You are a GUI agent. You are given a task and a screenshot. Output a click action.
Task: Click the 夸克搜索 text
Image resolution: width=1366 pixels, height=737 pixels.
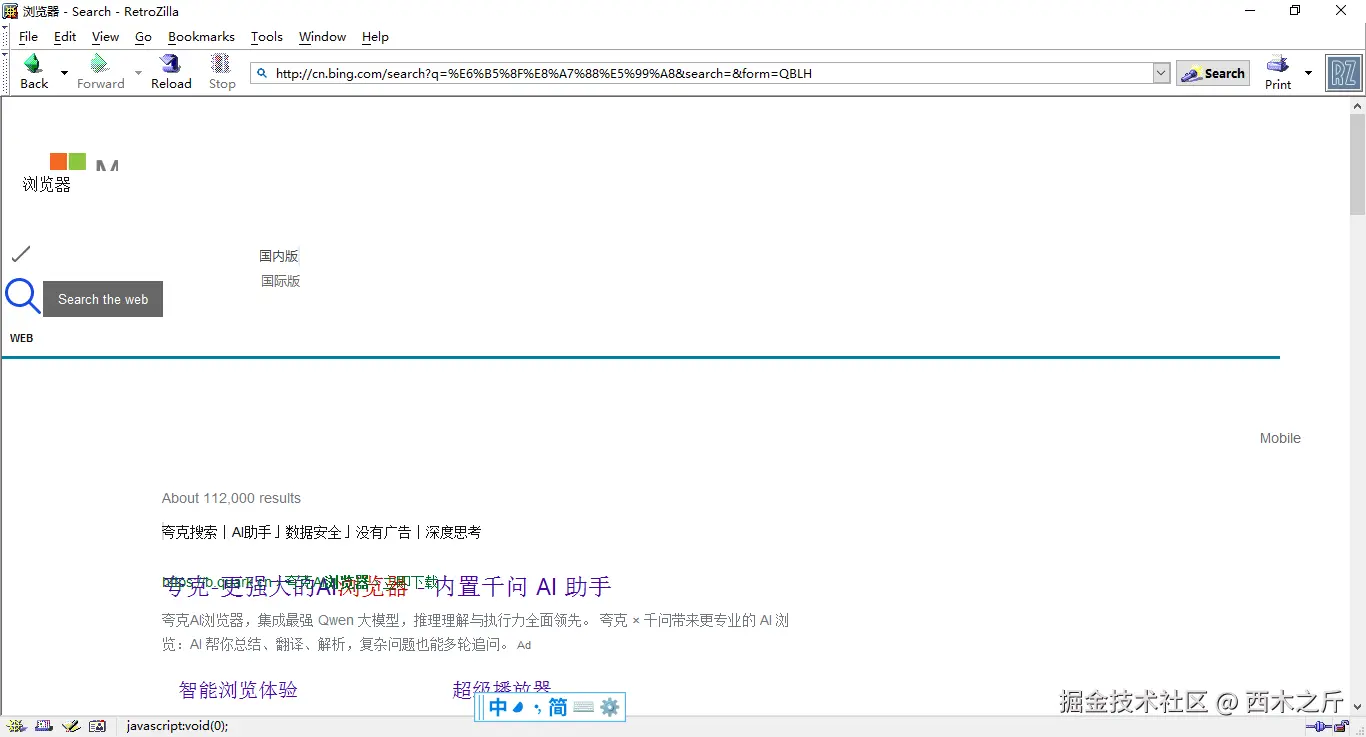pyautogui.click(x=189, y=532)
